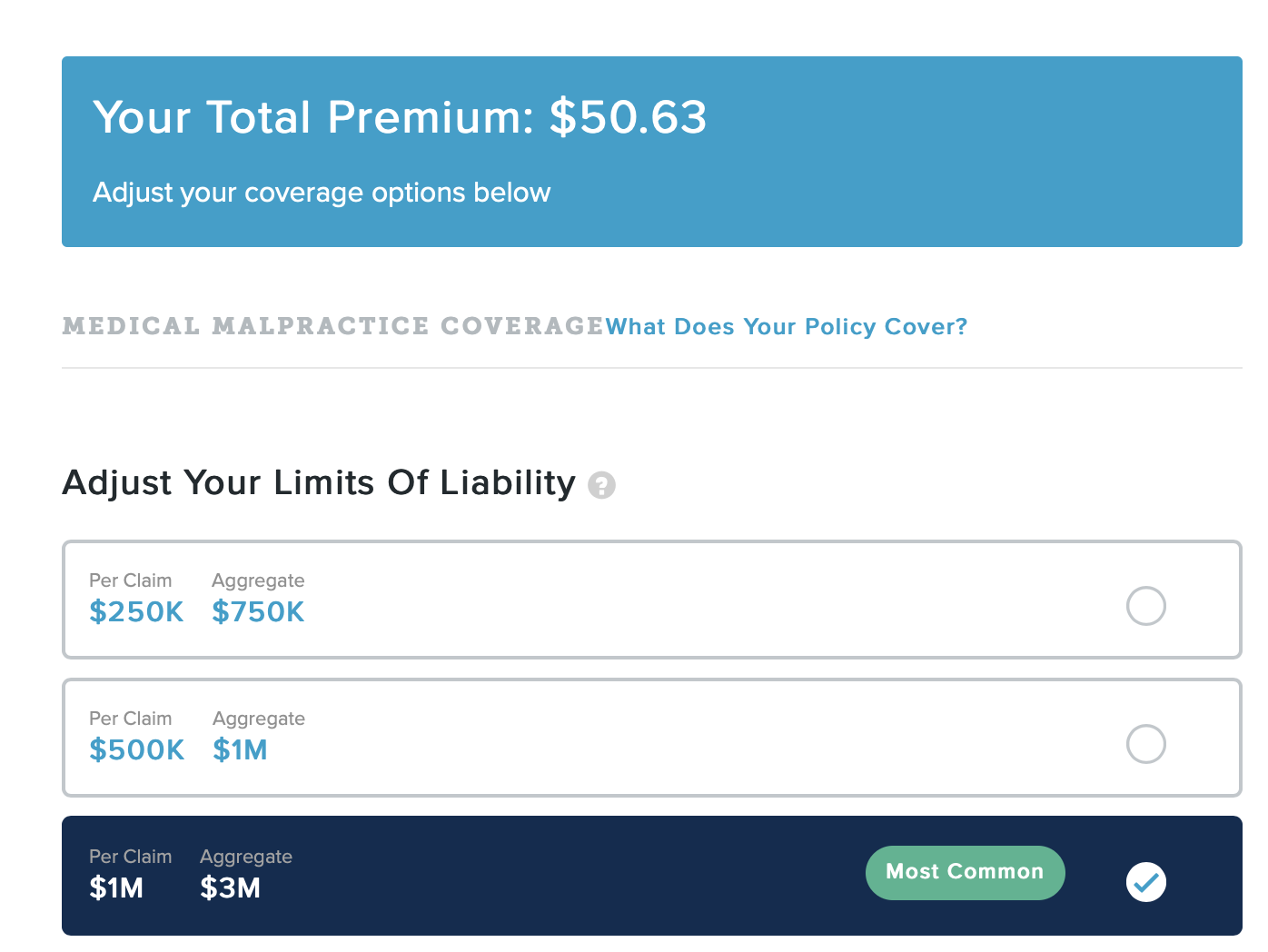Click the blue checkmark on the $1M option
Image resolution: width=1268 pixels, height=952 pixels.
tap(1146, 882)
